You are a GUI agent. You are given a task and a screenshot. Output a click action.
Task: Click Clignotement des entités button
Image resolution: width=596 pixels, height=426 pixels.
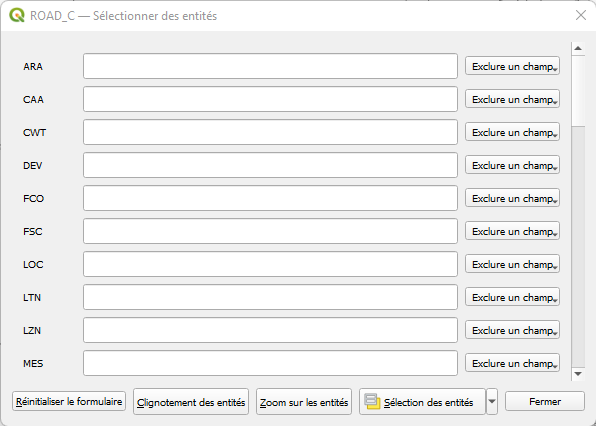[191, 401]
